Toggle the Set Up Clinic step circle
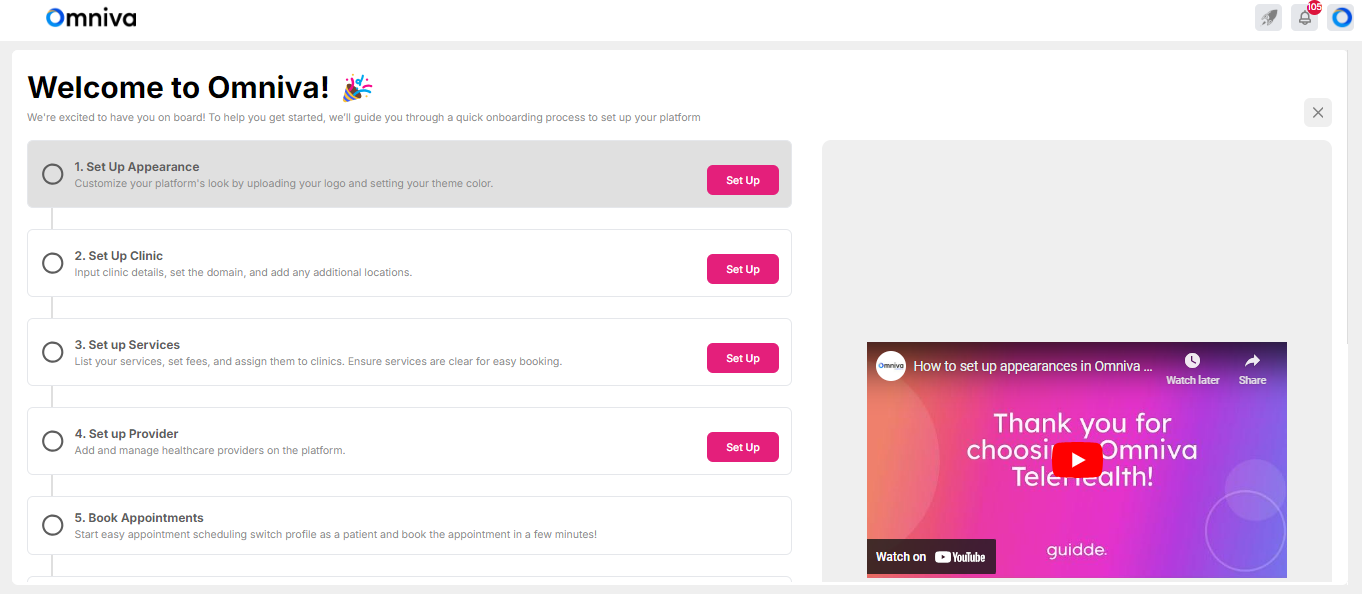 (53, 263)
